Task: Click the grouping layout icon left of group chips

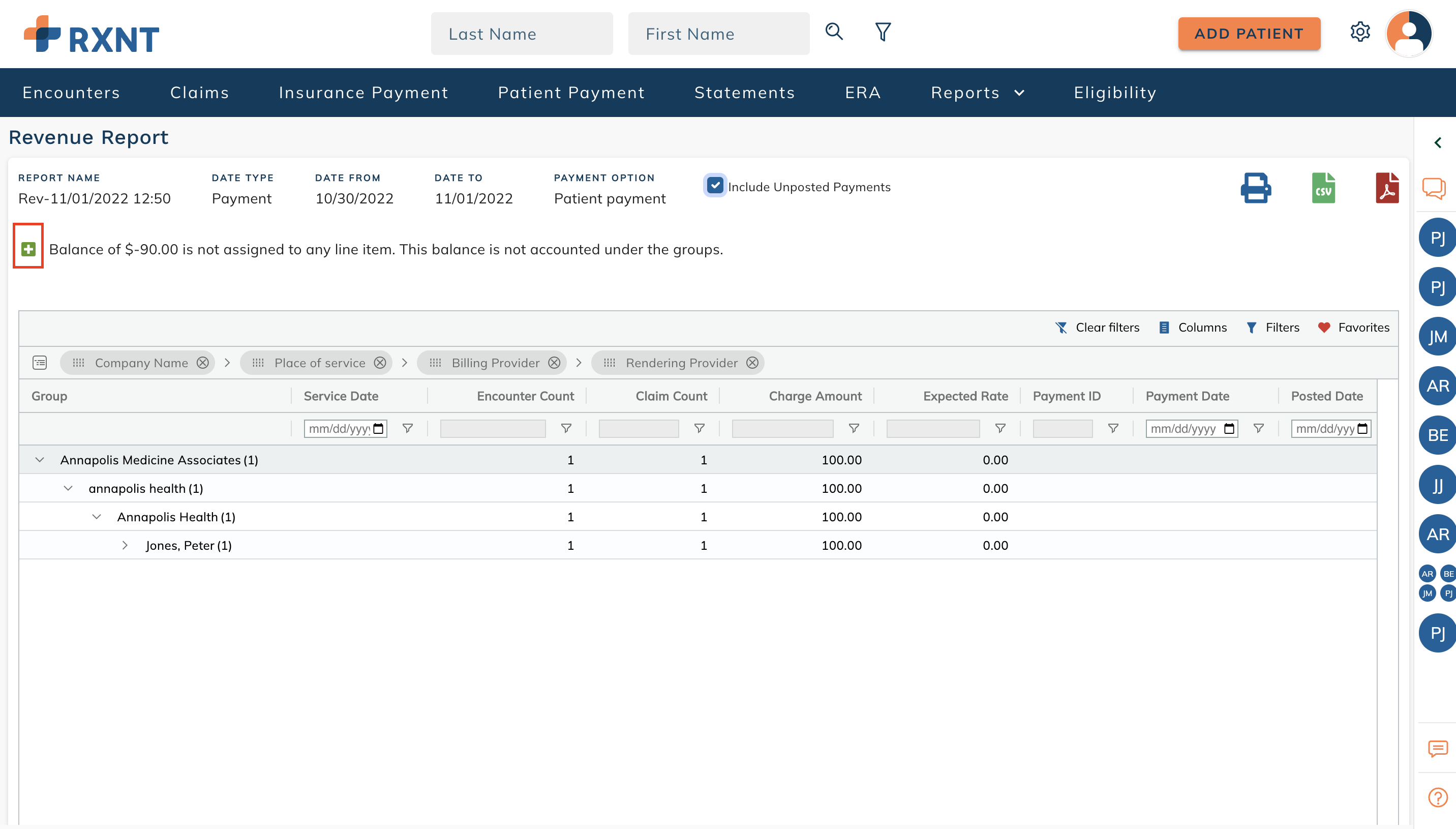Action: click(x=39, y=362)
